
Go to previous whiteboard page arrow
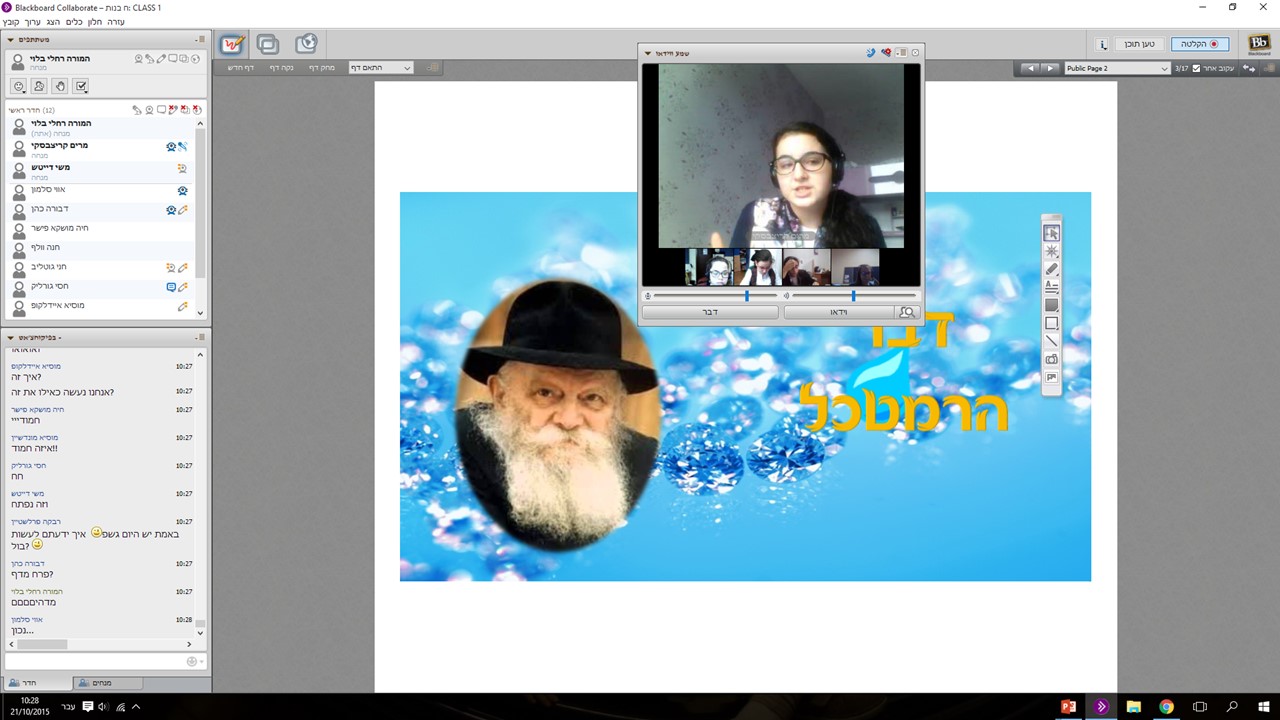coord(1031,68)
